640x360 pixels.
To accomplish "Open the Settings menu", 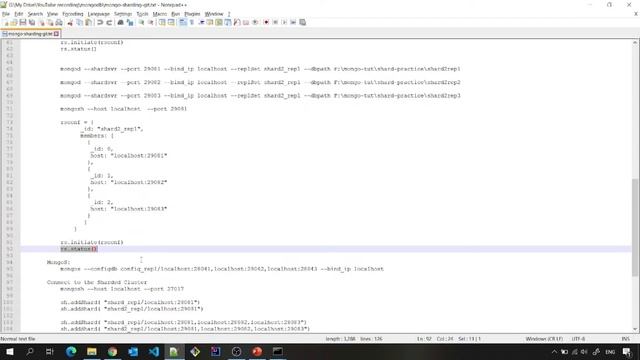I will coord(123,14).
